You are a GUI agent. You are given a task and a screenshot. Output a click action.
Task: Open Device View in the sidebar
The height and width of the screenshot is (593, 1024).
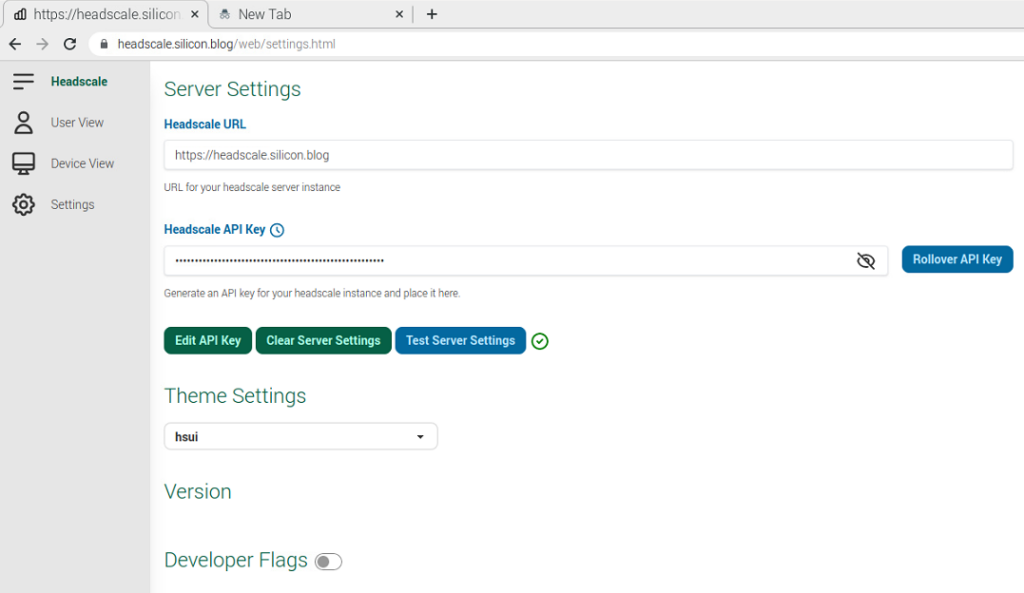point(82,163)
